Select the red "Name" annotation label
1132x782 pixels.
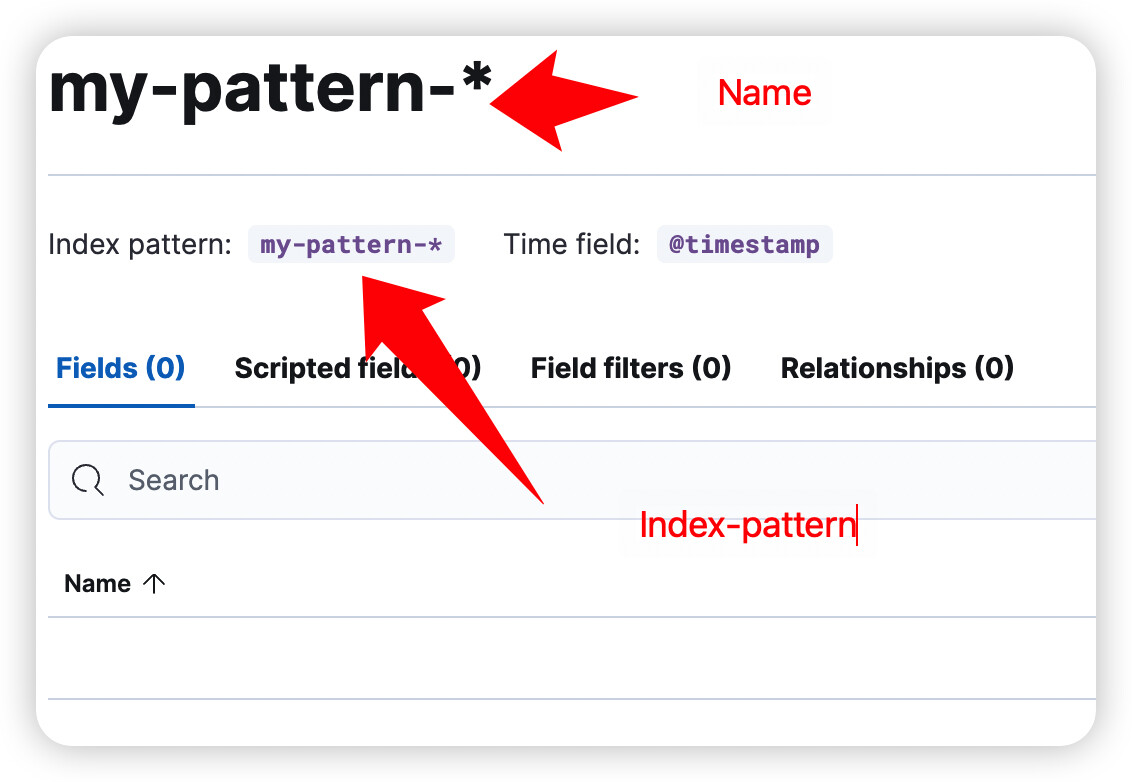(x=764, y=94)
